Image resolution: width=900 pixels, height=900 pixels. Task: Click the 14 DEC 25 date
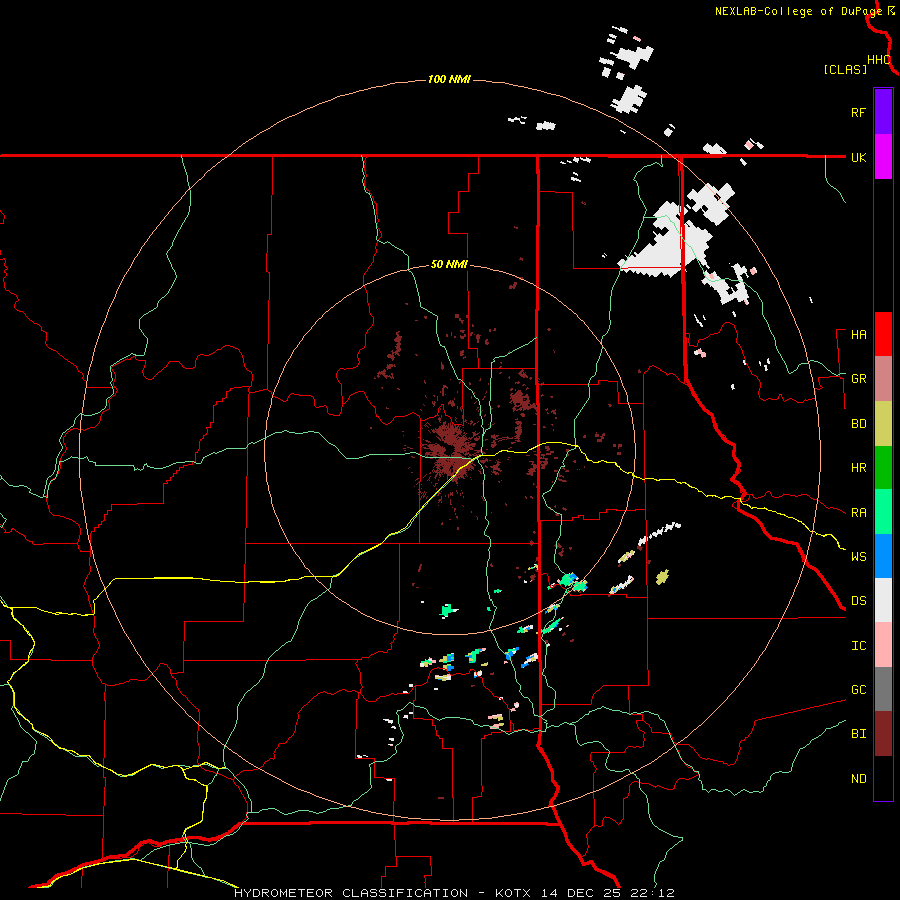pyautogui.click(x=579, y=893)
